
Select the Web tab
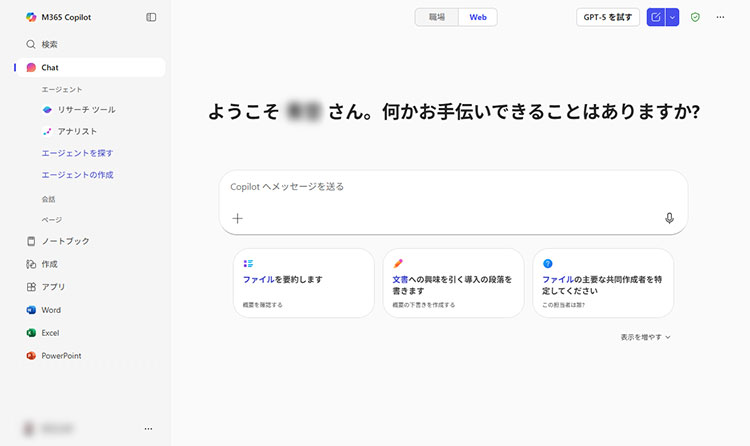[x=478, y=17]
